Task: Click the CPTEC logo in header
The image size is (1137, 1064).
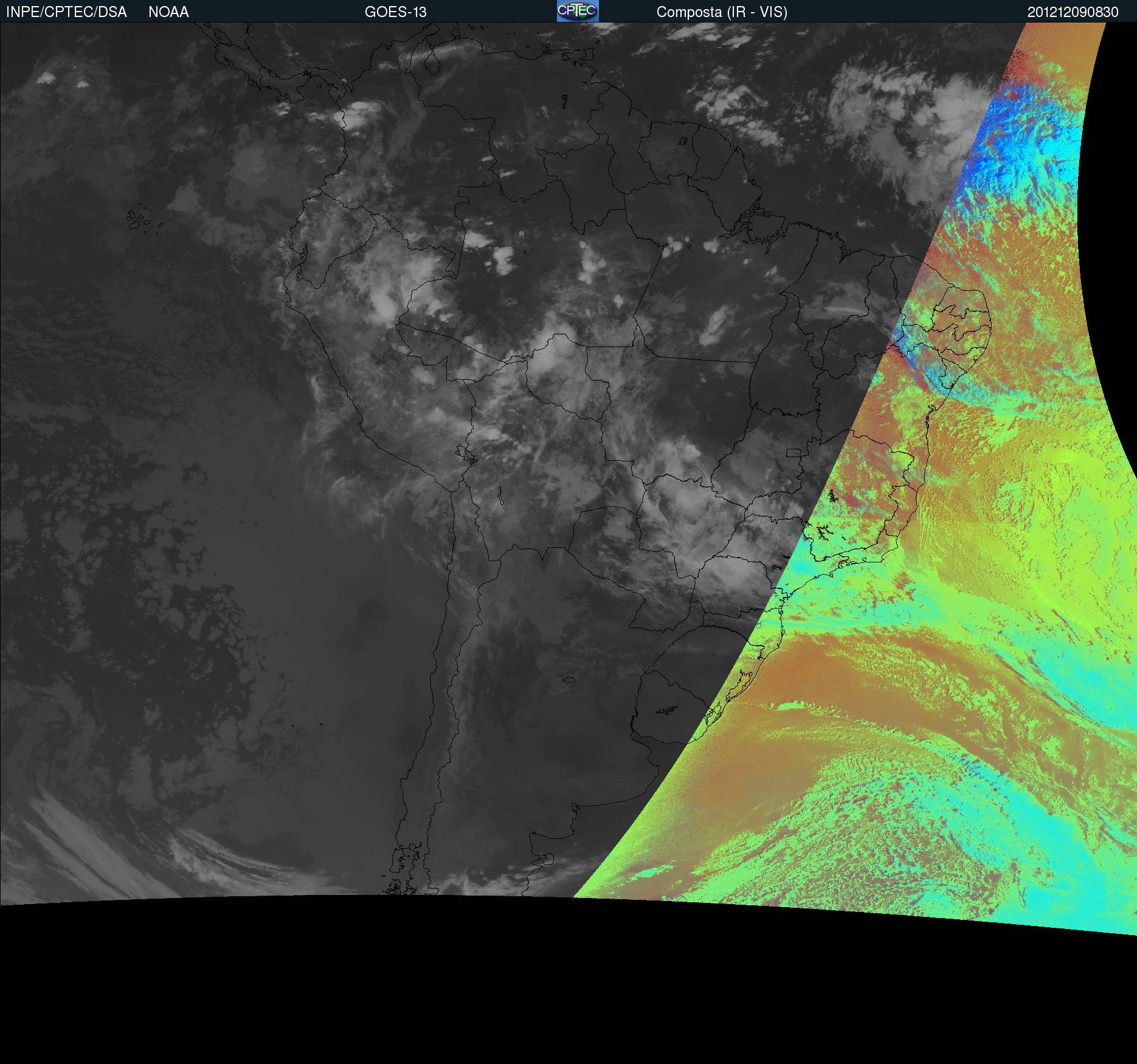Action: pos(578,11)
